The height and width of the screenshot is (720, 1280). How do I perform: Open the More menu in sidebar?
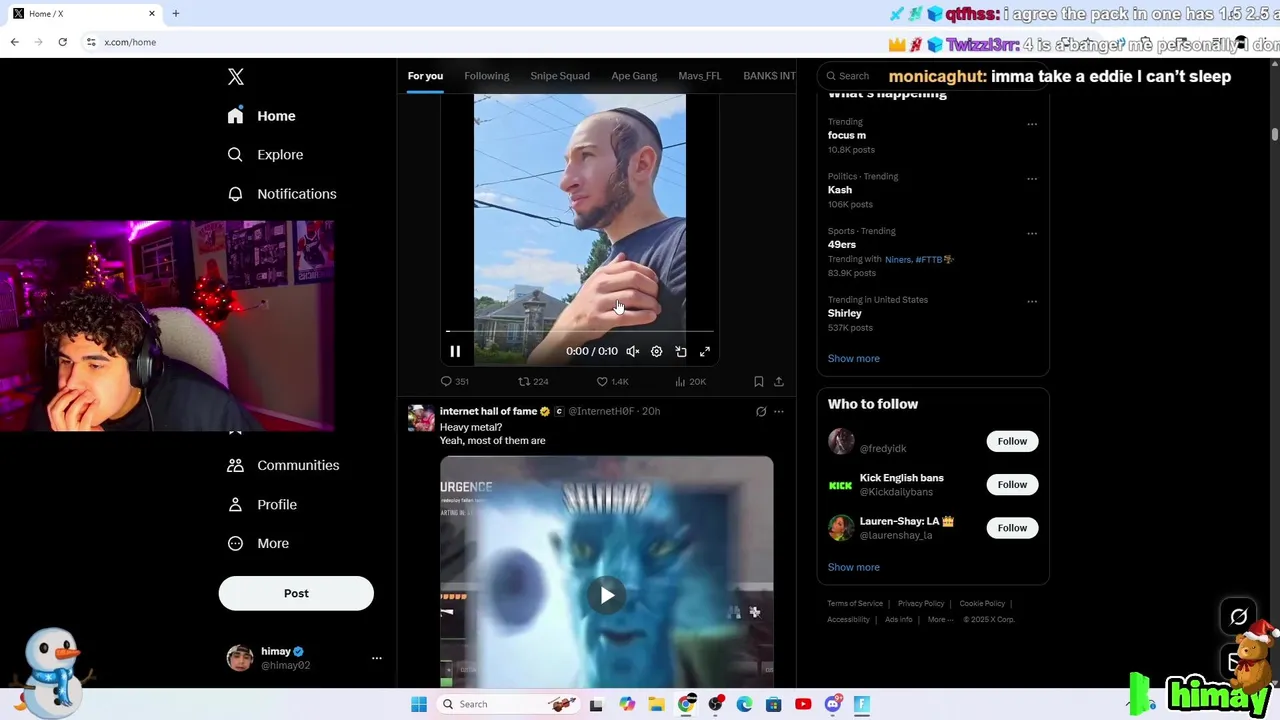point(258,543)
